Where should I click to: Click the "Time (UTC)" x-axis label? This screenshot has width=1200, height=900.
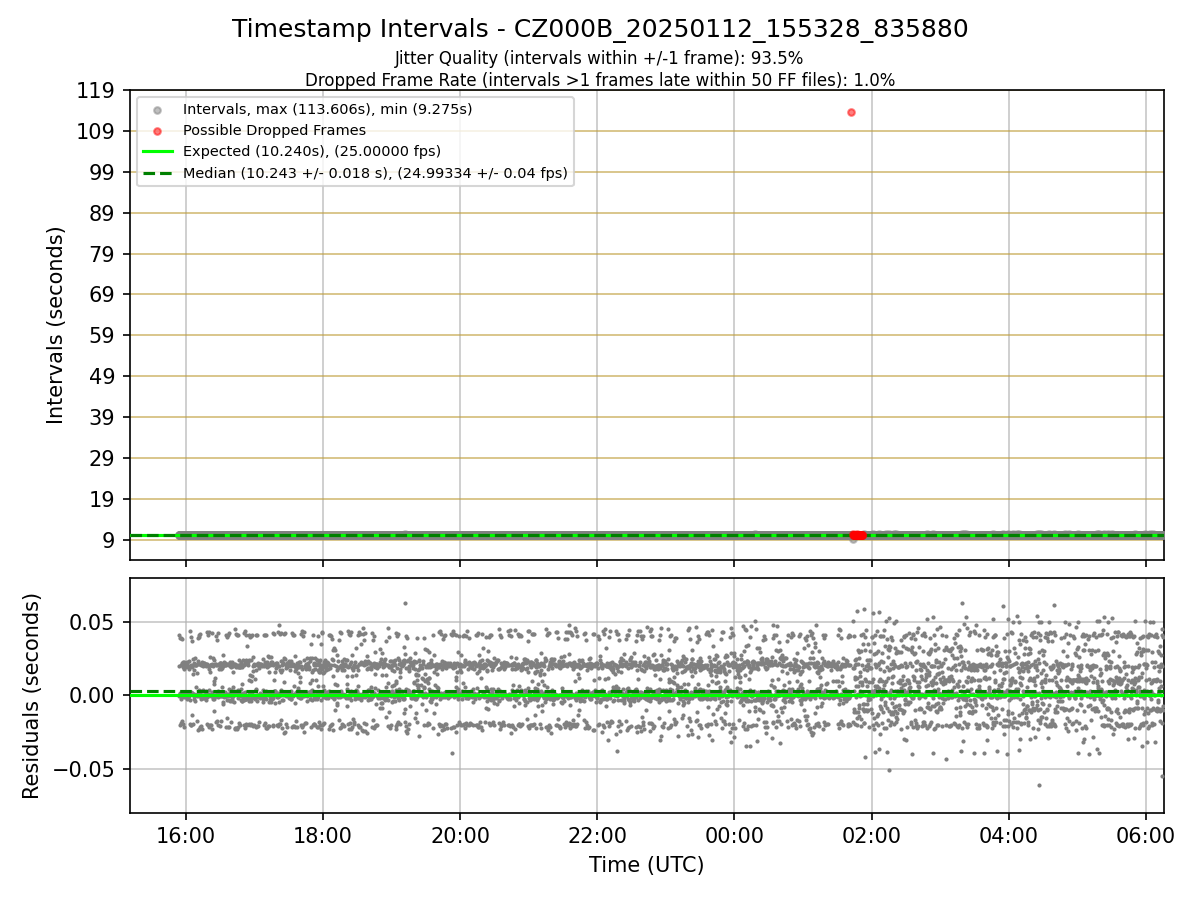point(646,864)
